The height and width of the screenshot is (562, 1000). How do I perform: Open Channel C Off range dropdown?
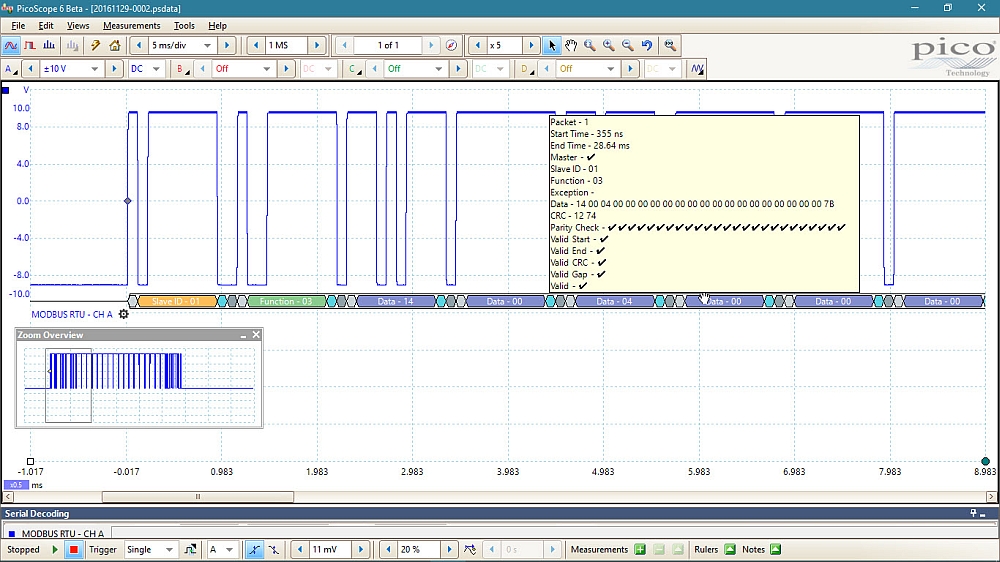[x=439, y=68]
